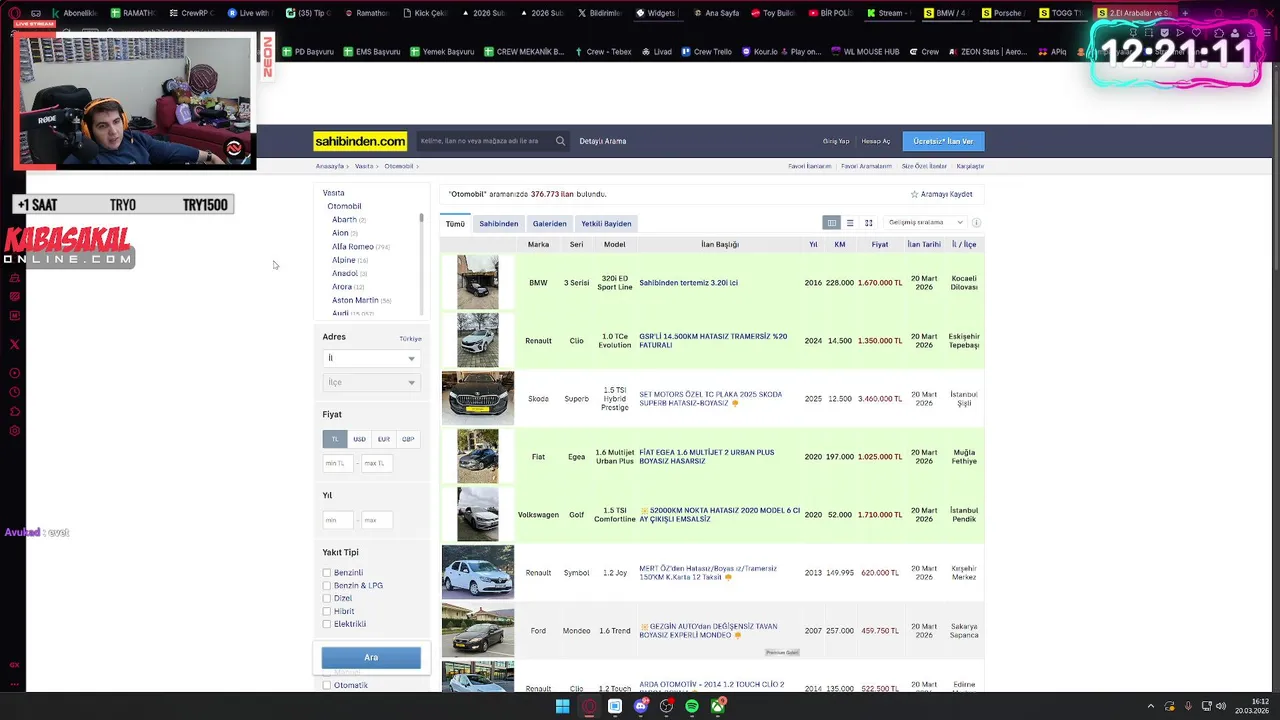Sort by KM column header
The height and width of the screenshot is (720, 1280).
[840, 244]
